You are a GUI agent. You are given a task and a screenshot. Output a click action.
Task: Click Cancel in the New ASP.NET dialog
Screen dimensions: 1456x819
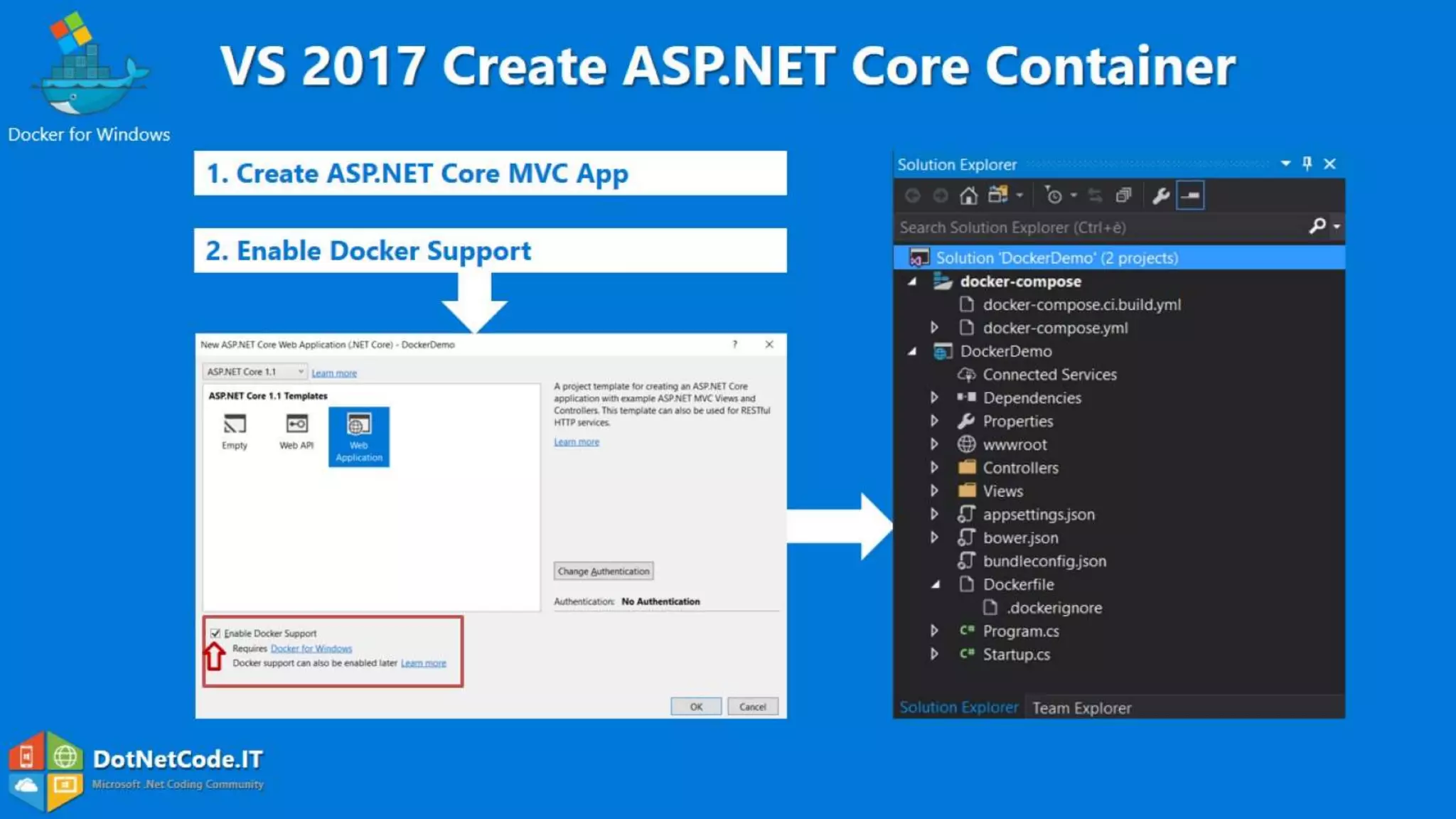pos(752,707)
